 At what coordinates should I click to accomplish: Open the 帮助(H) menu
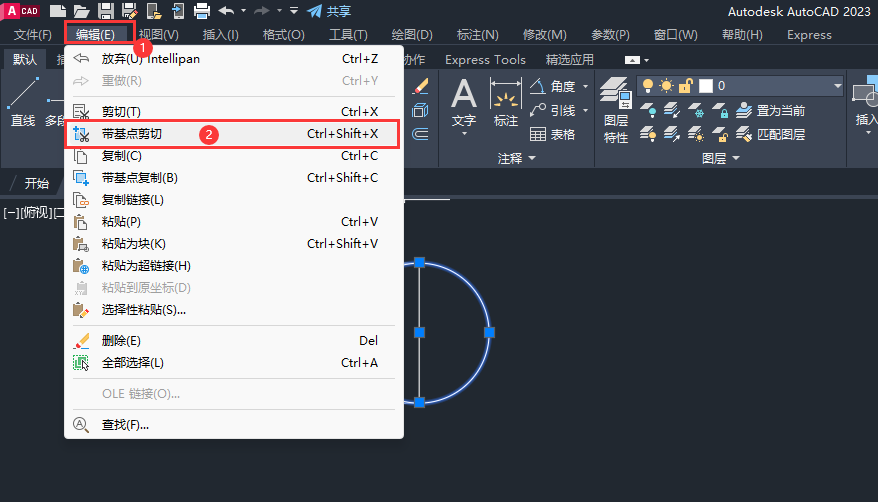[742, 35]
